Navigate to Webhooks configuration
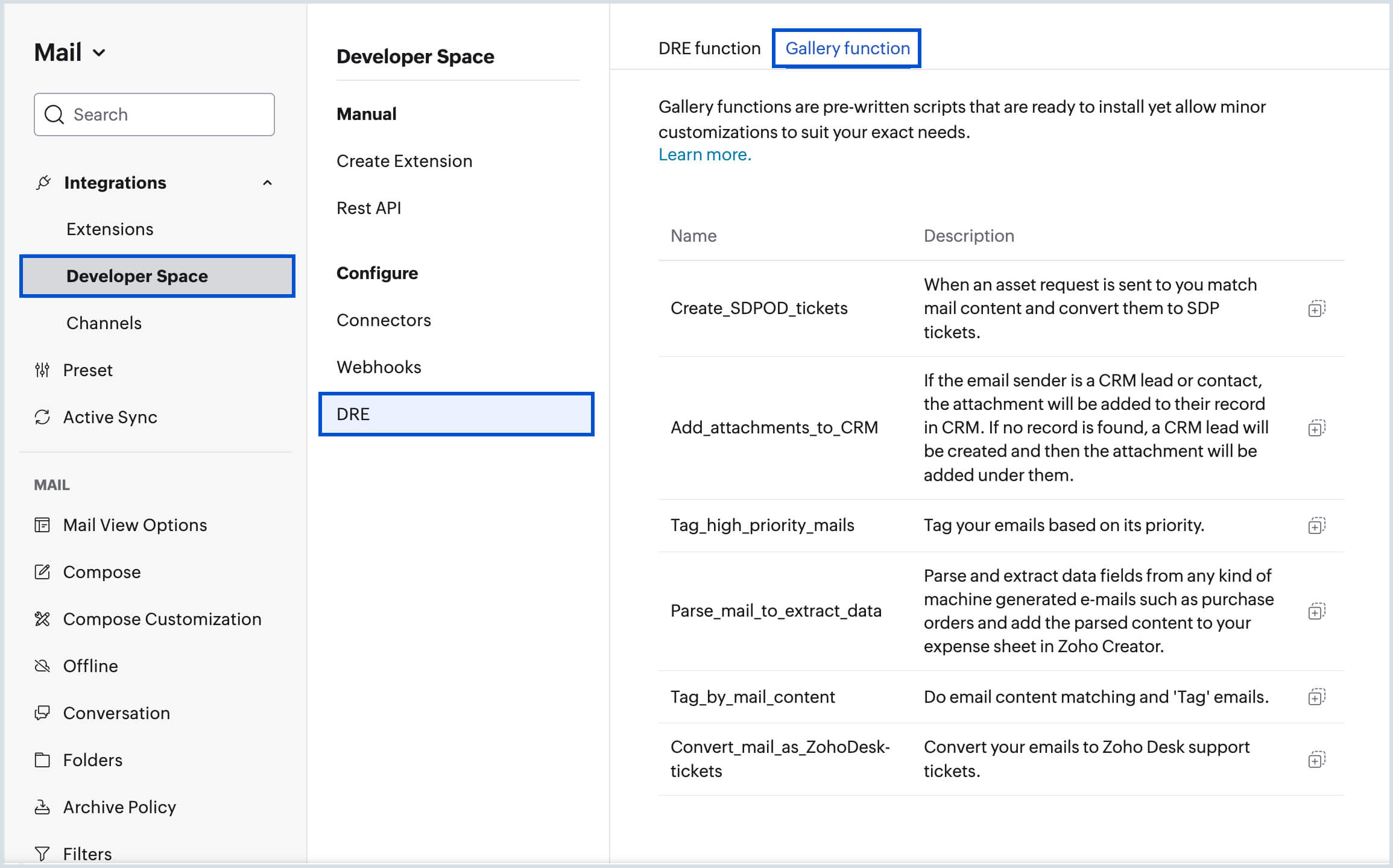Viewport: 1393px width, 868px height. (378, 367)
